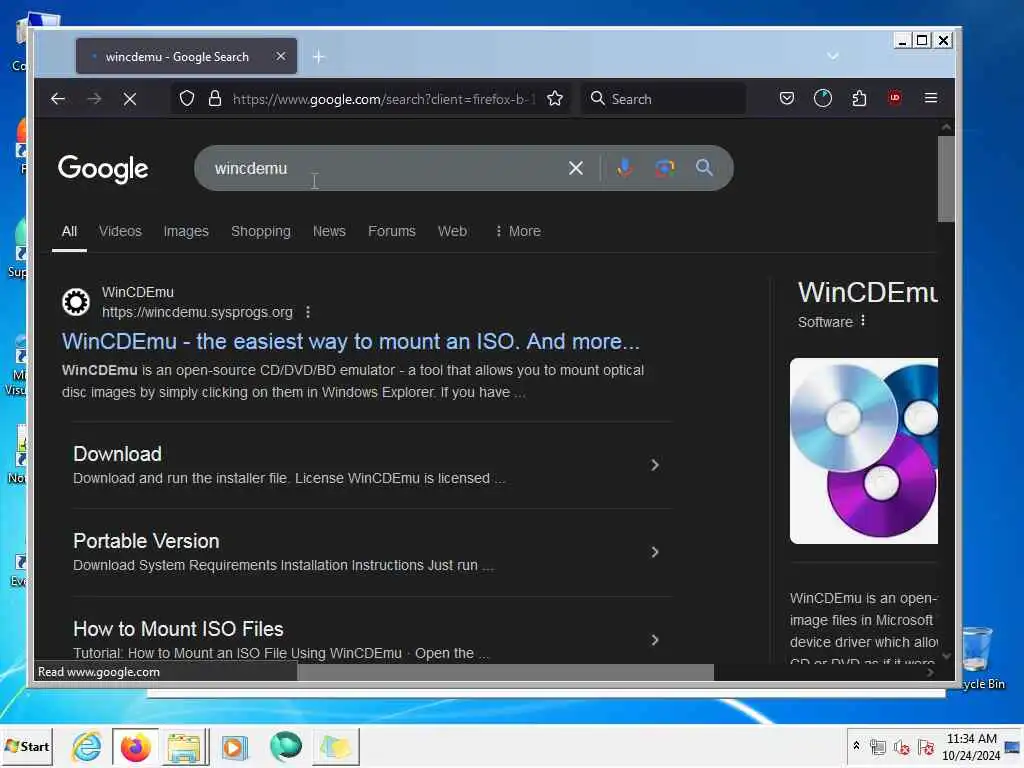Viewport: 1024px width, 768px height.
Task: Bookmark this page with star icon
Action: click(555, 99)
